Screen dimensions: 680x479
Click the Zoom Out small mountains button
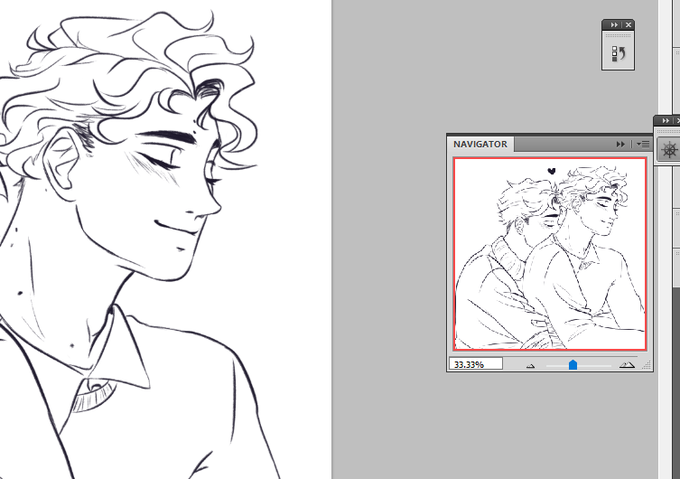point(530,366)
